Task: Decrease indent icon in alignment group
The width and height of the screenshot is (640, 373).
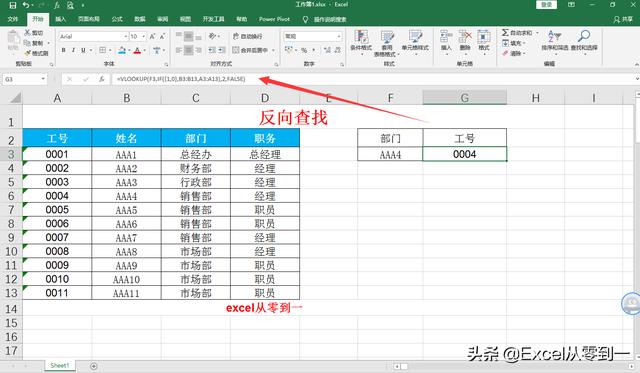Action: click(x=212, y=50)
